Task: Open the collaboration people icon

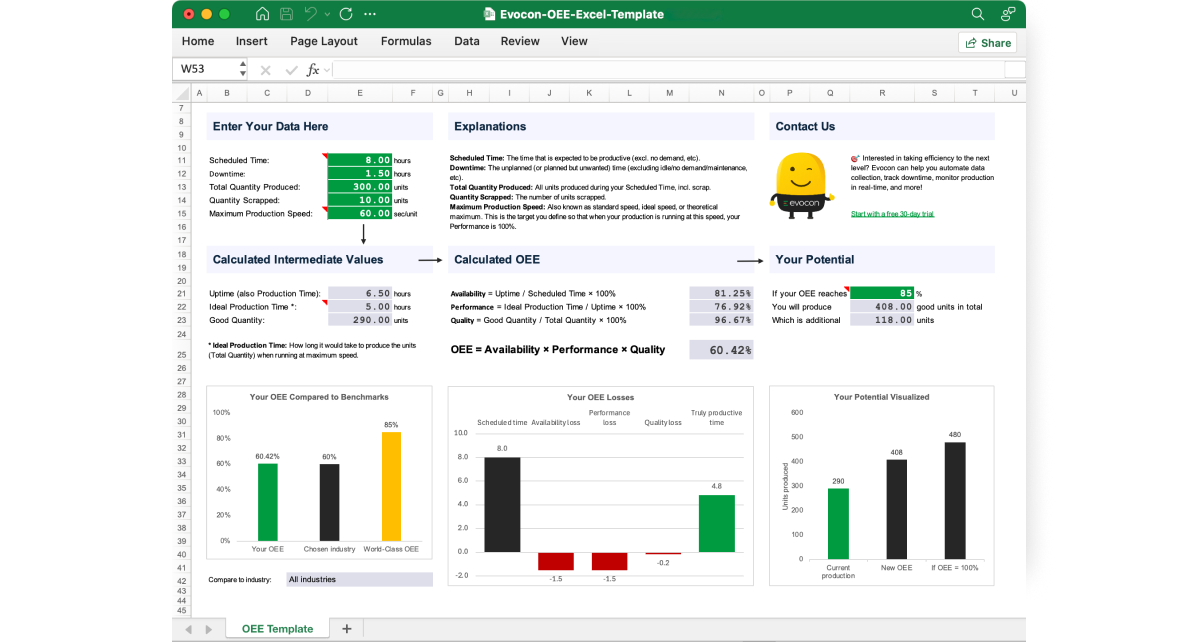Action: pos(1006,14)
